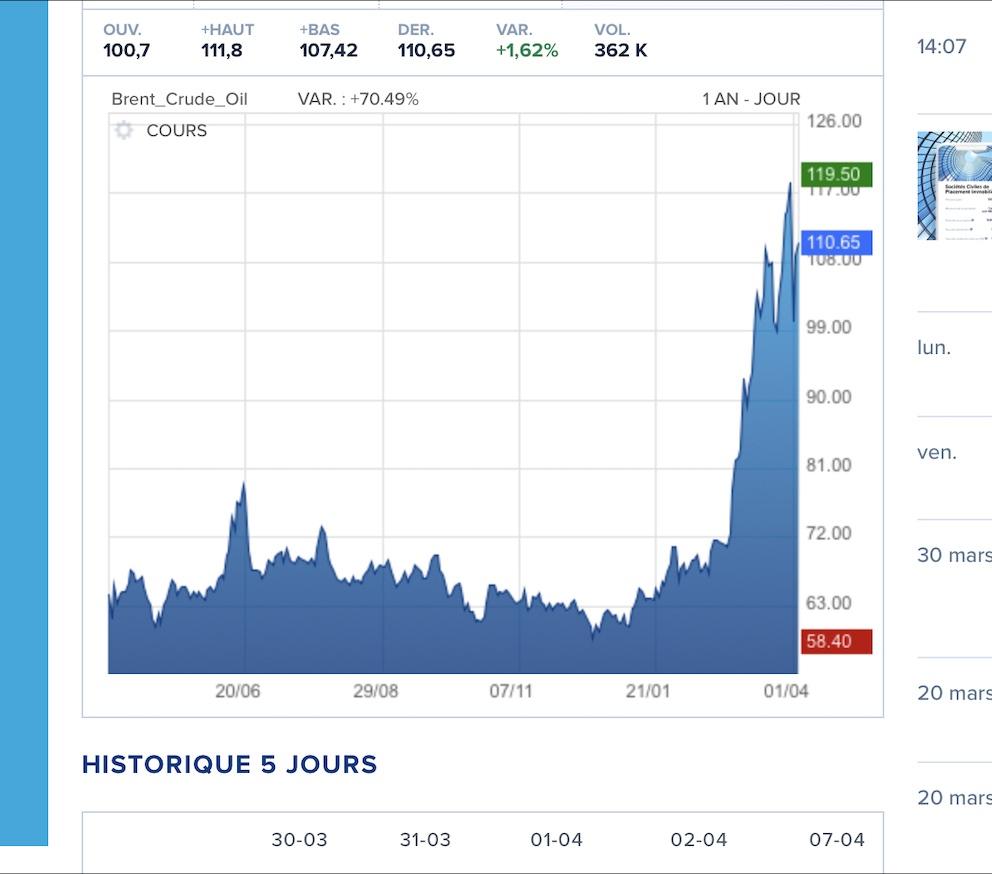Click the 20/06 date on chart axis
This screenshot has height=874, width=992.
[x=238, y=691]
